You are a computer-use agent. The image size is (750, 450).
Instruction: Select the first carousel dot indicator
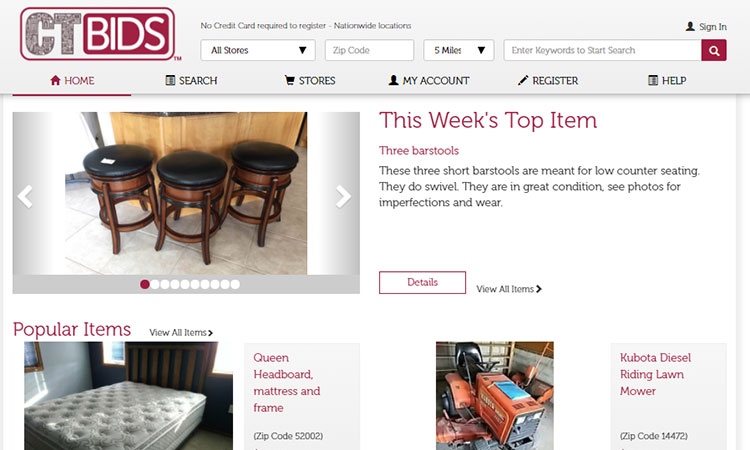tap(144, 285)
